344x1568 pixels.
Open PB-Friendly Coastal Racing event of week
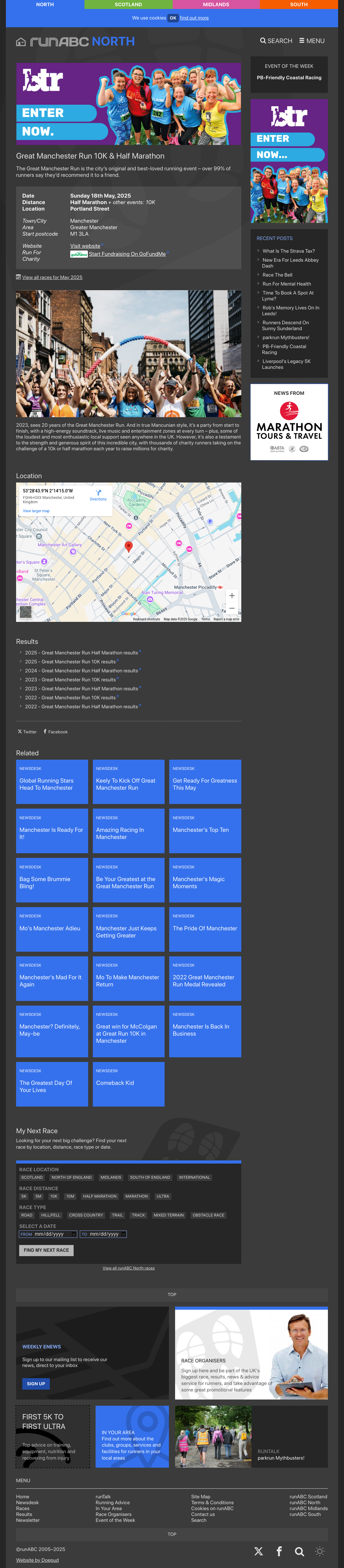click(289, 77)
